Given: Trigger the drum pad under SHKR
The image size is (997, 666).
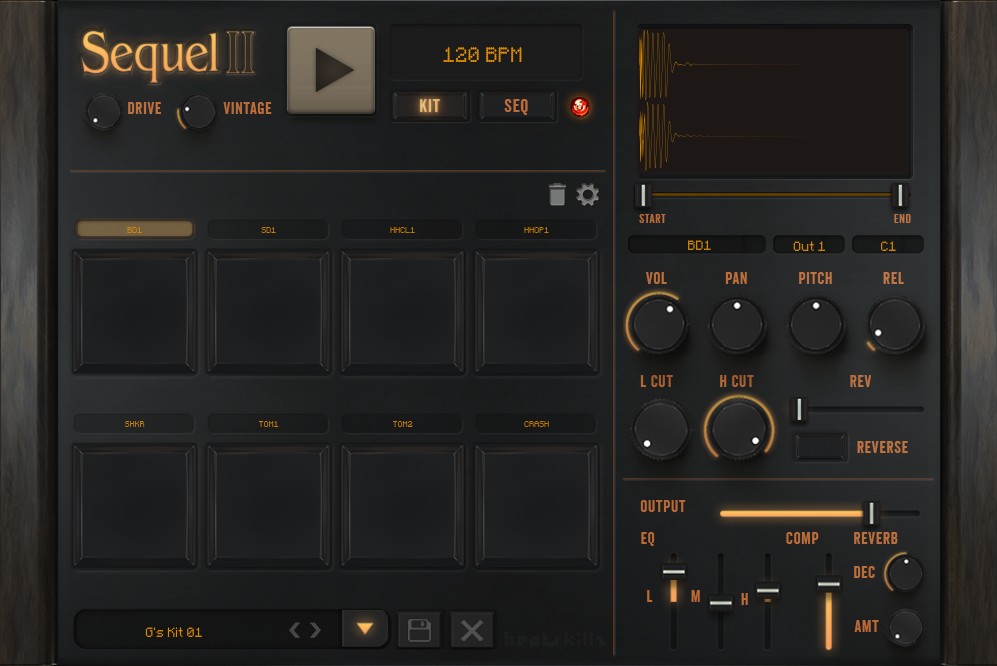Looking at the screenshot, I should click(x=135, y=505).
